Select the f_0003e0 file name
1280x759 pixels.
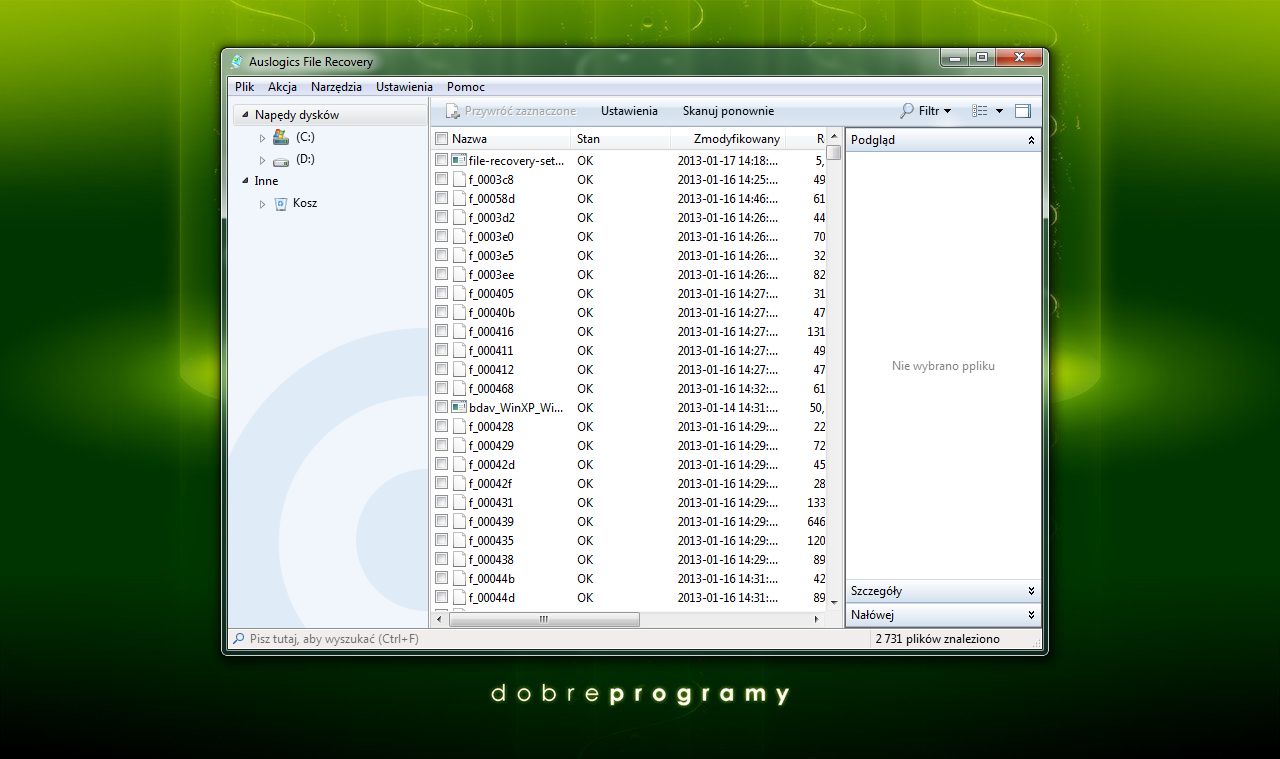491,236
